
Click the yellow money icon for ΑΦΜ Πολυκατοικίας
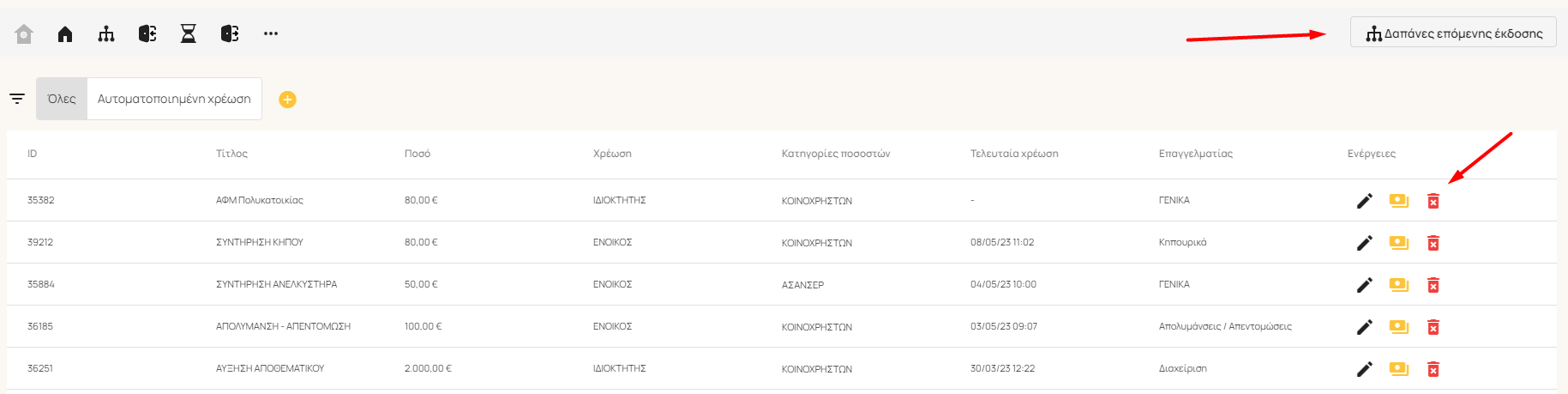1399,201
